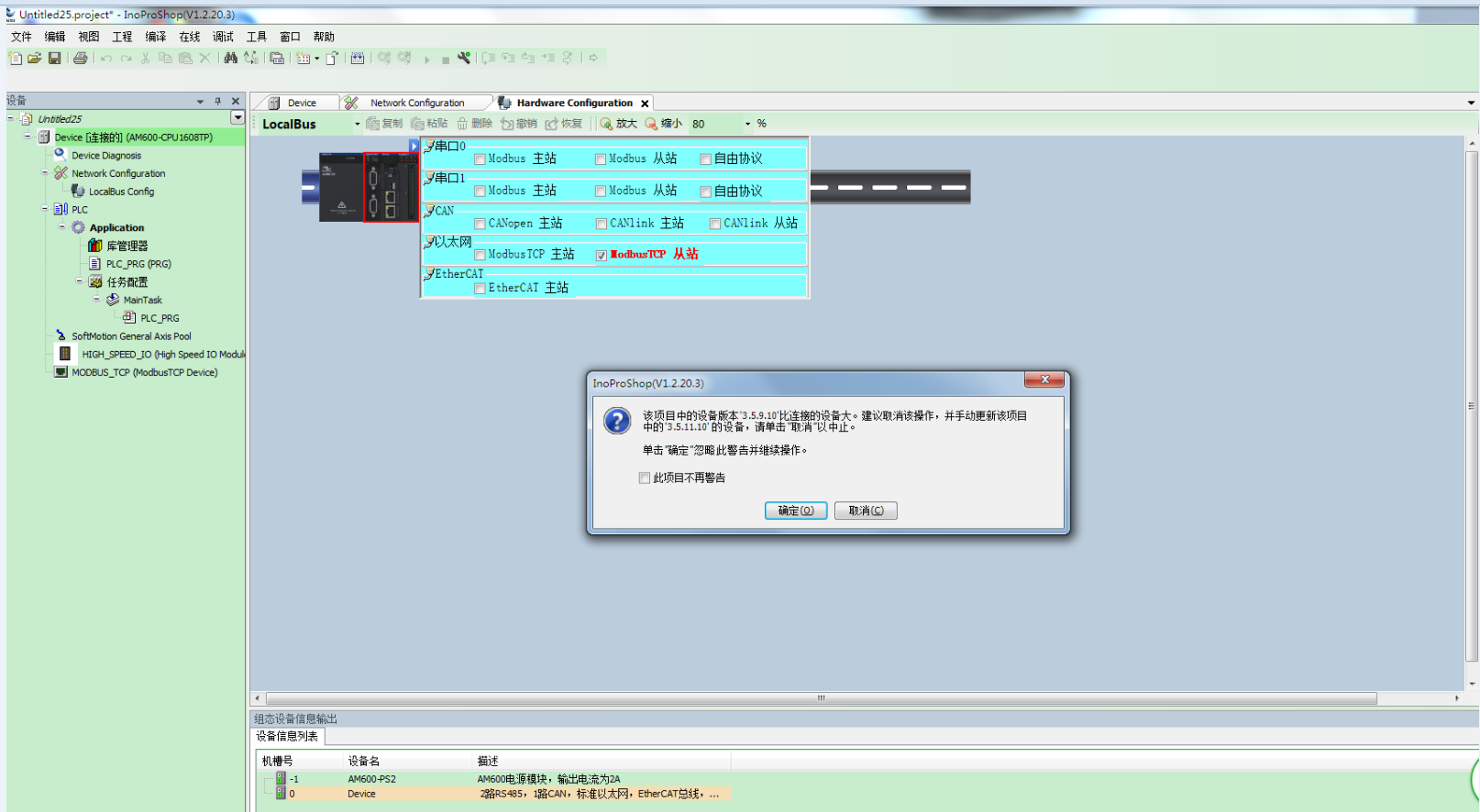
Task: Switch to the Network Configuration tab
Action: (416, 103)
